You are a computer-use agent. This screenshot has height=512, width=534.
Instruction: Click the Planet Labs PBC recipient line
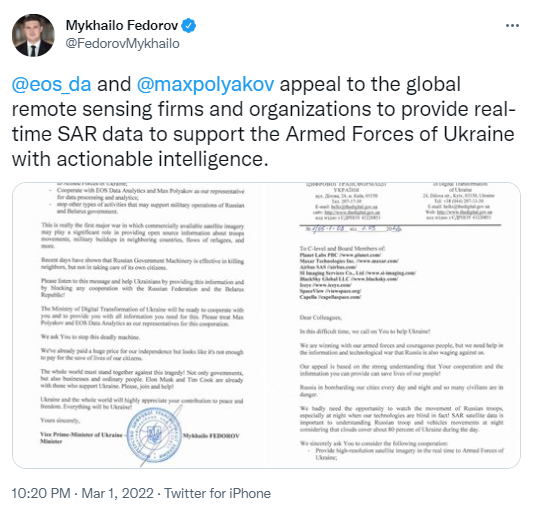click(340, 255)
